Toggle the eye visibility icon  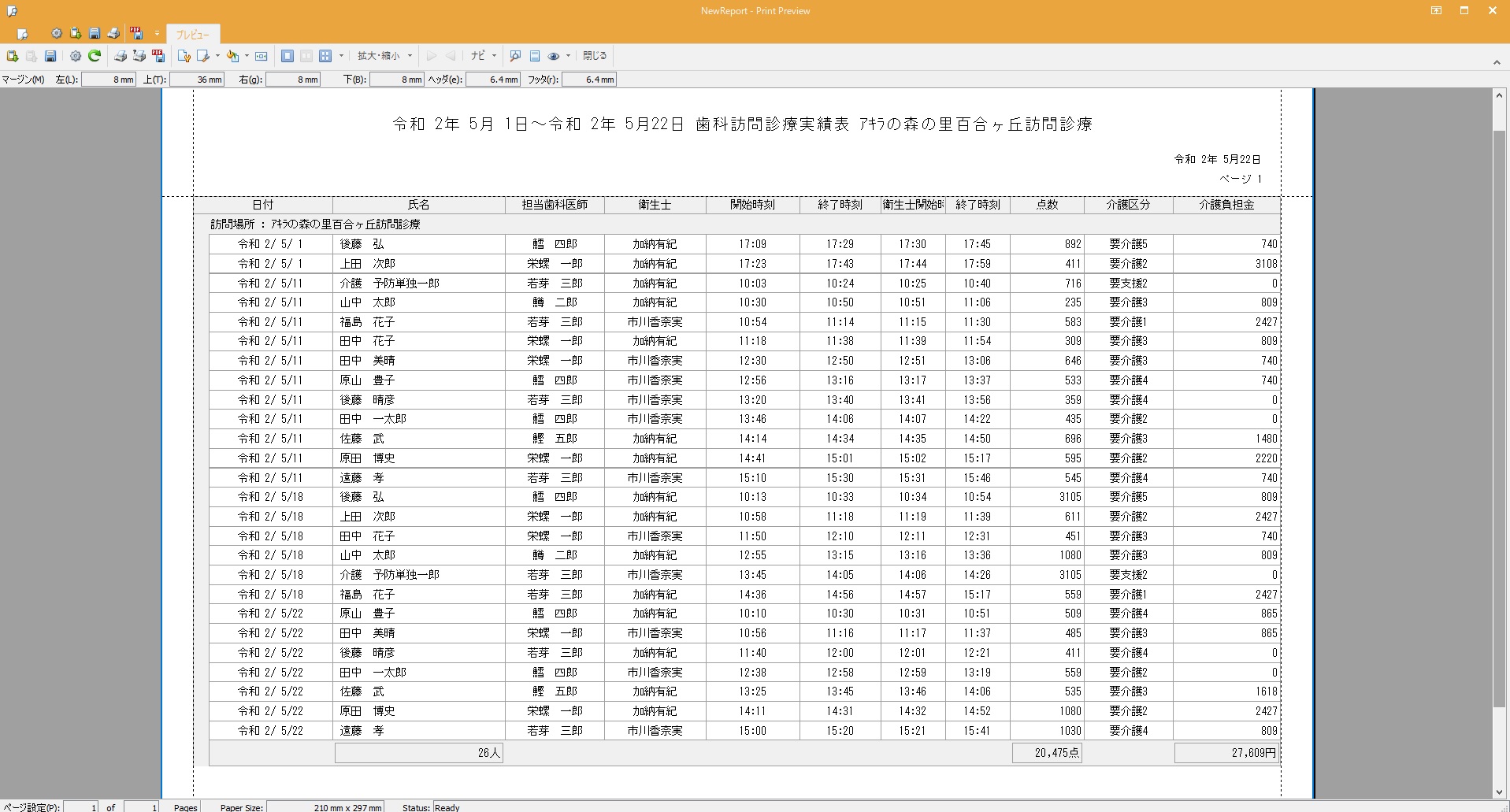click(x=554, y=56)
